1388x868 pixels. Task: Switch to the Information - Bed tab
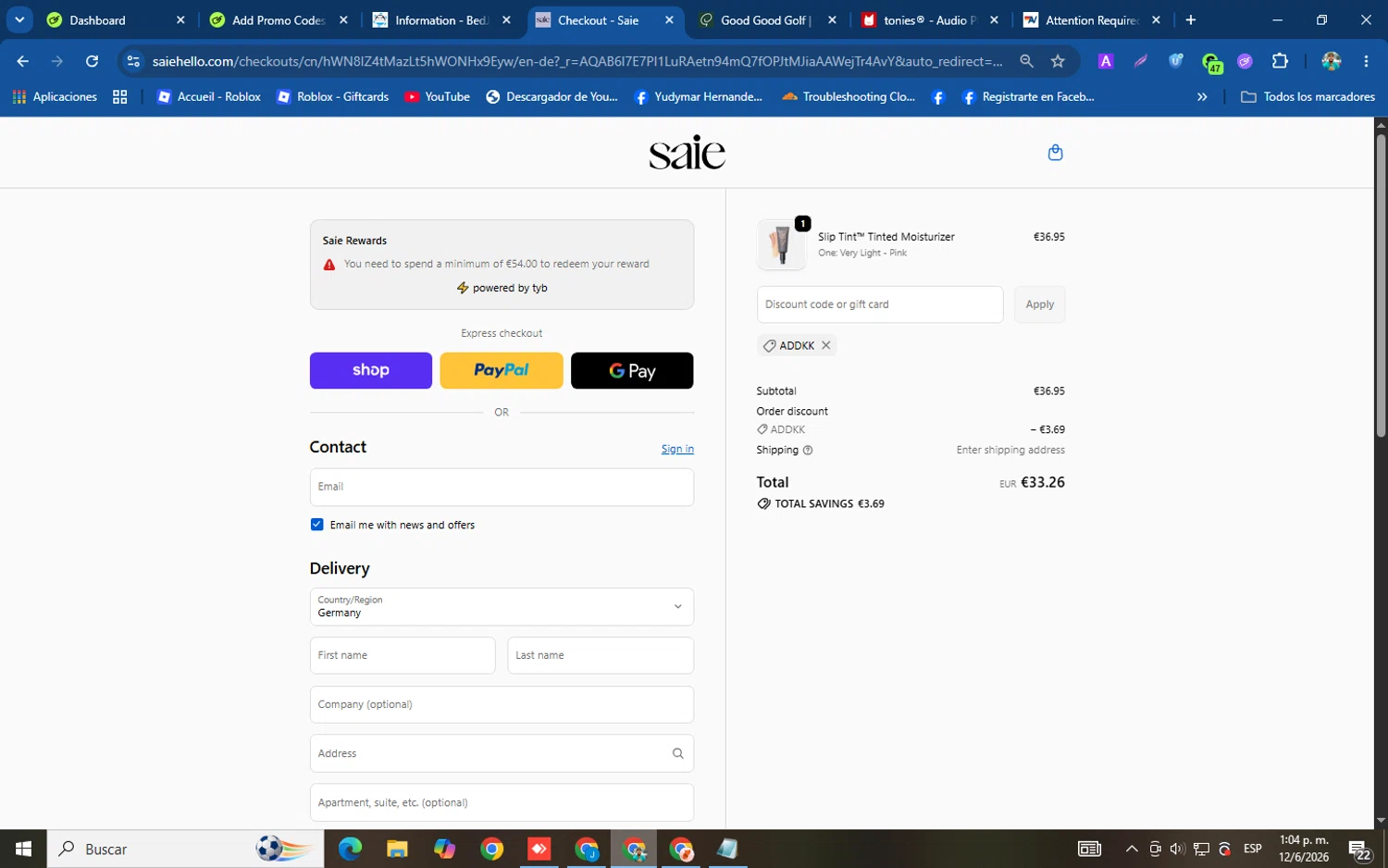pos(440,20)
